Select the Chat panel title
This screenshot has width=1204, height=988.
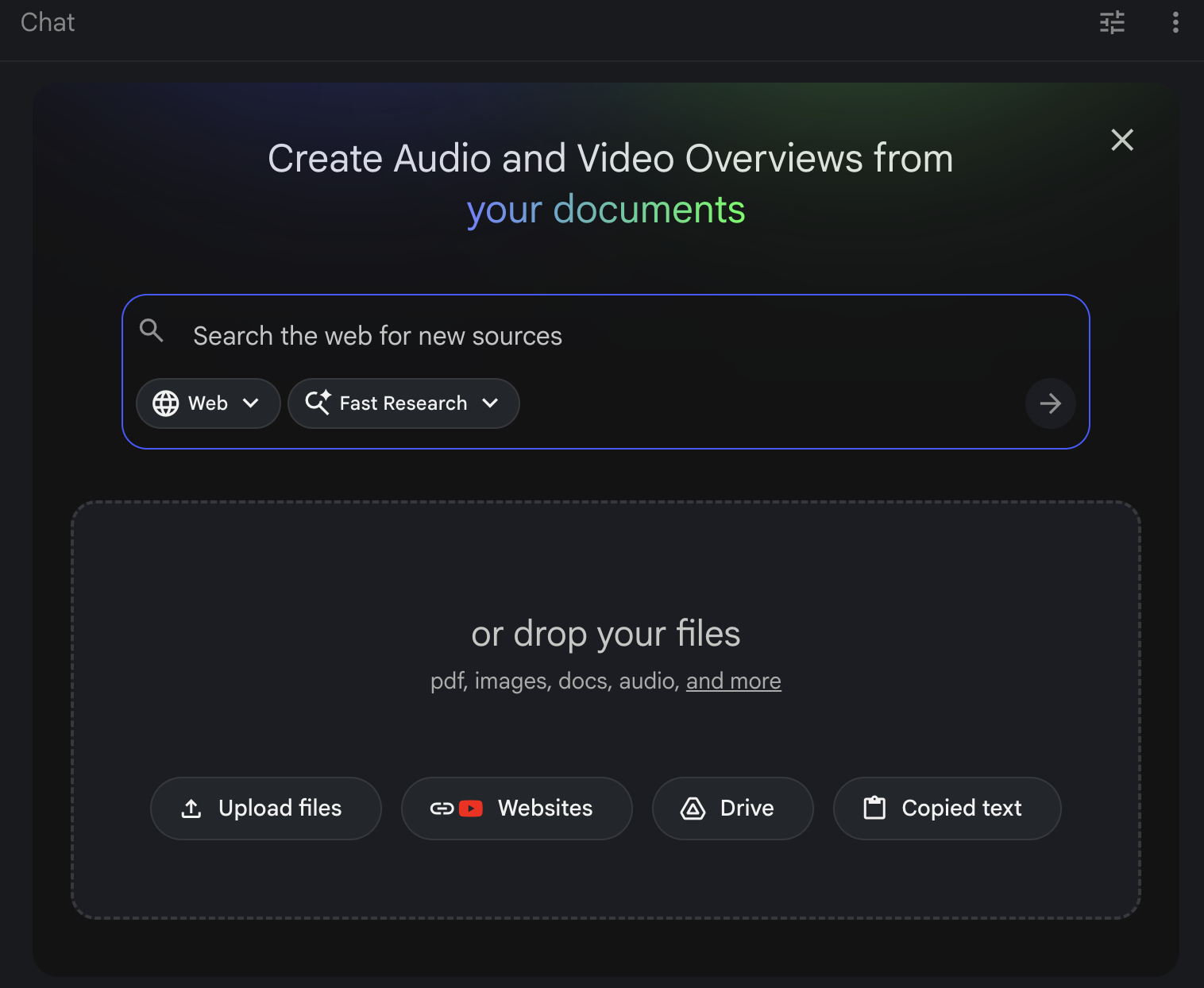(48, 22)
